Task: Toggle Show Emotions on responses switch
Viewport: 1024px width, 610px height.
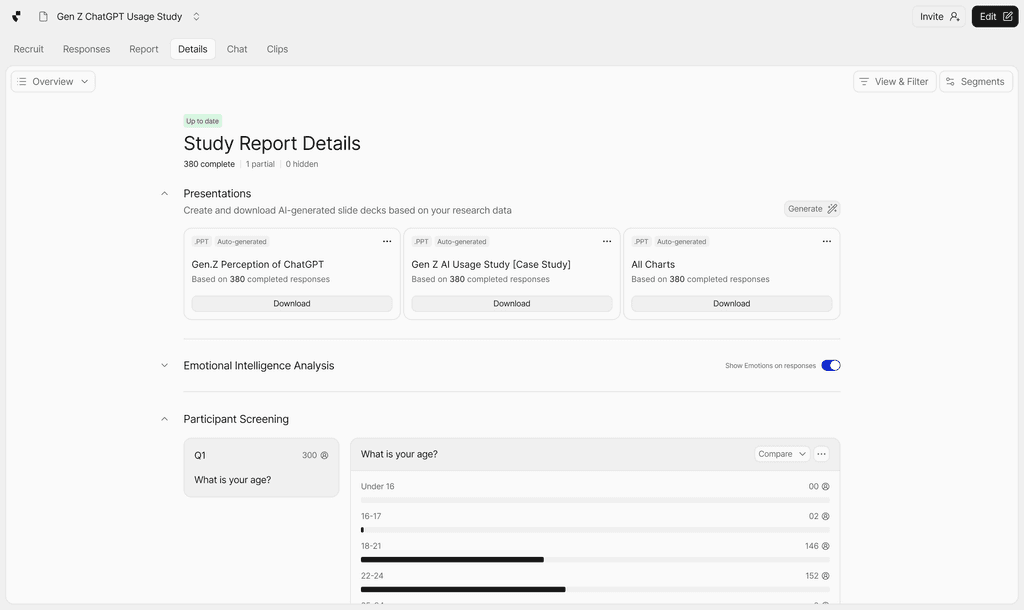Action: [x=831, y=366]
